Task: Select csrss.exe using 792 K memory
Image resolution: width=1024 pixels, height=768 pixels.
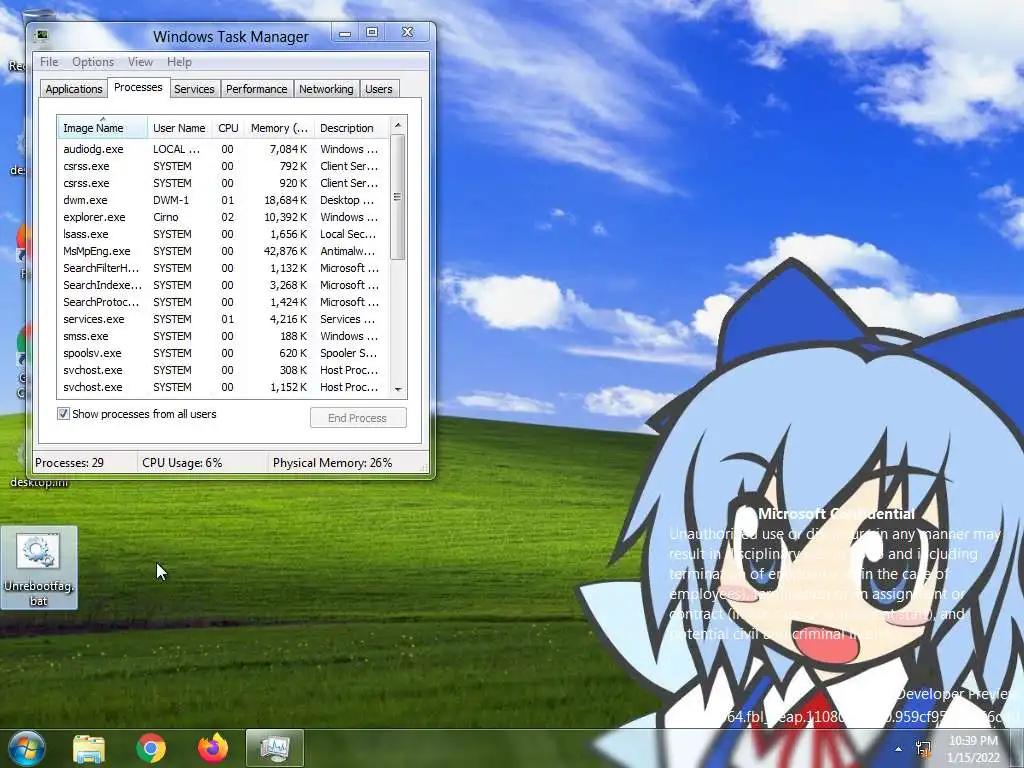Action: [223, 166]
